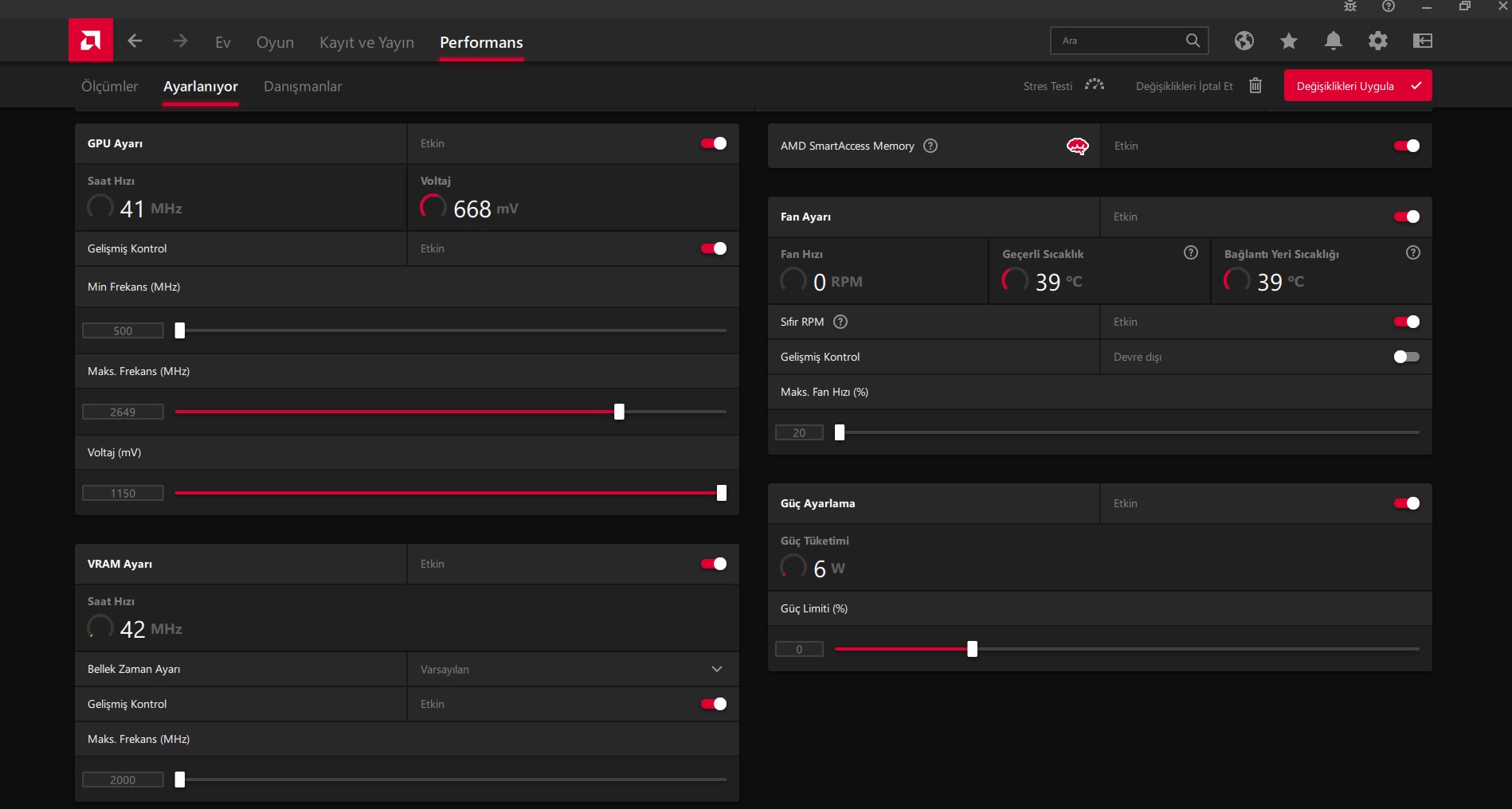Open settings gear icon
The height and width of the screenshot is (809, 1512).
1377,41
